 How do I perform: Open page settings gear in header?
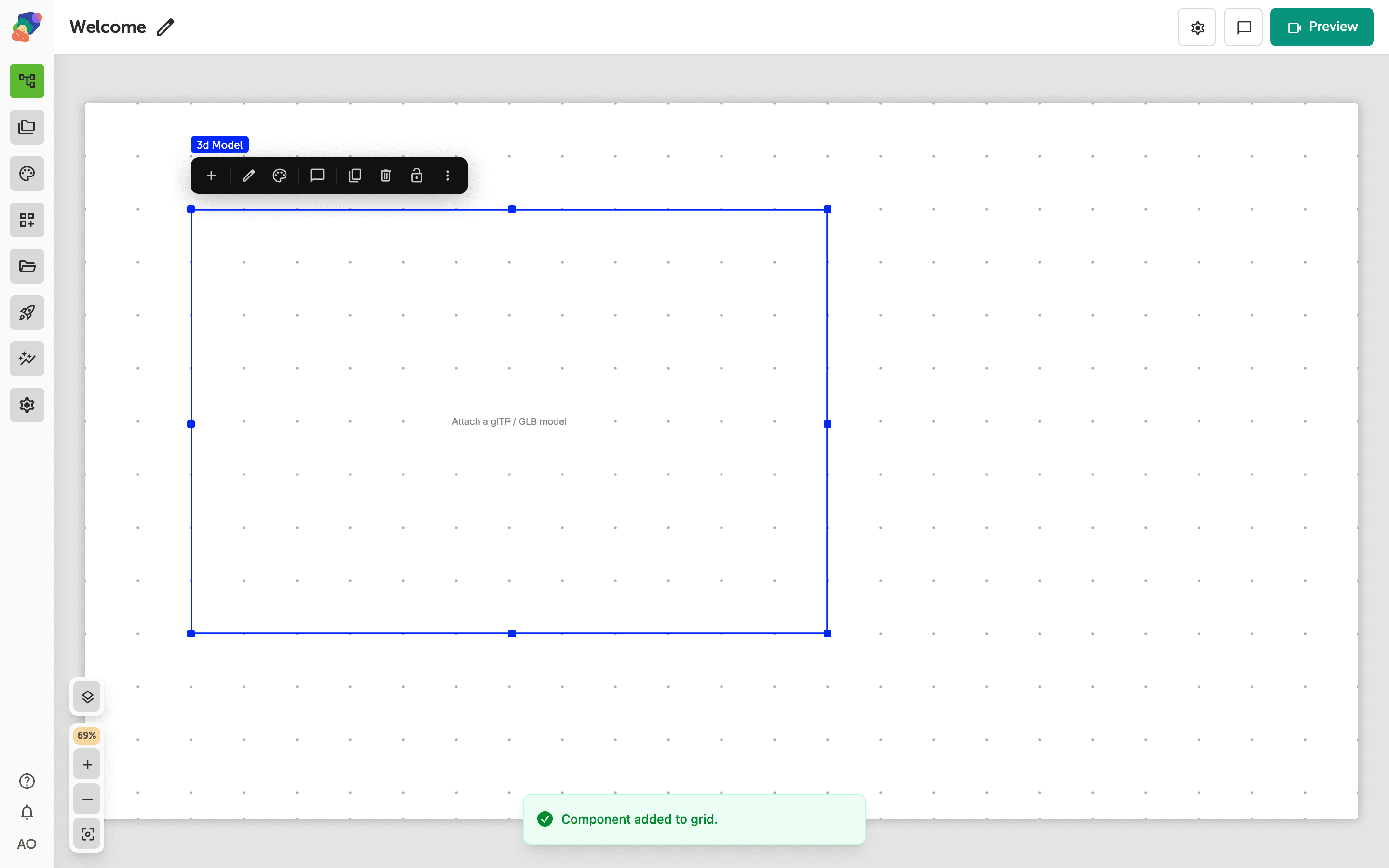1197,27
